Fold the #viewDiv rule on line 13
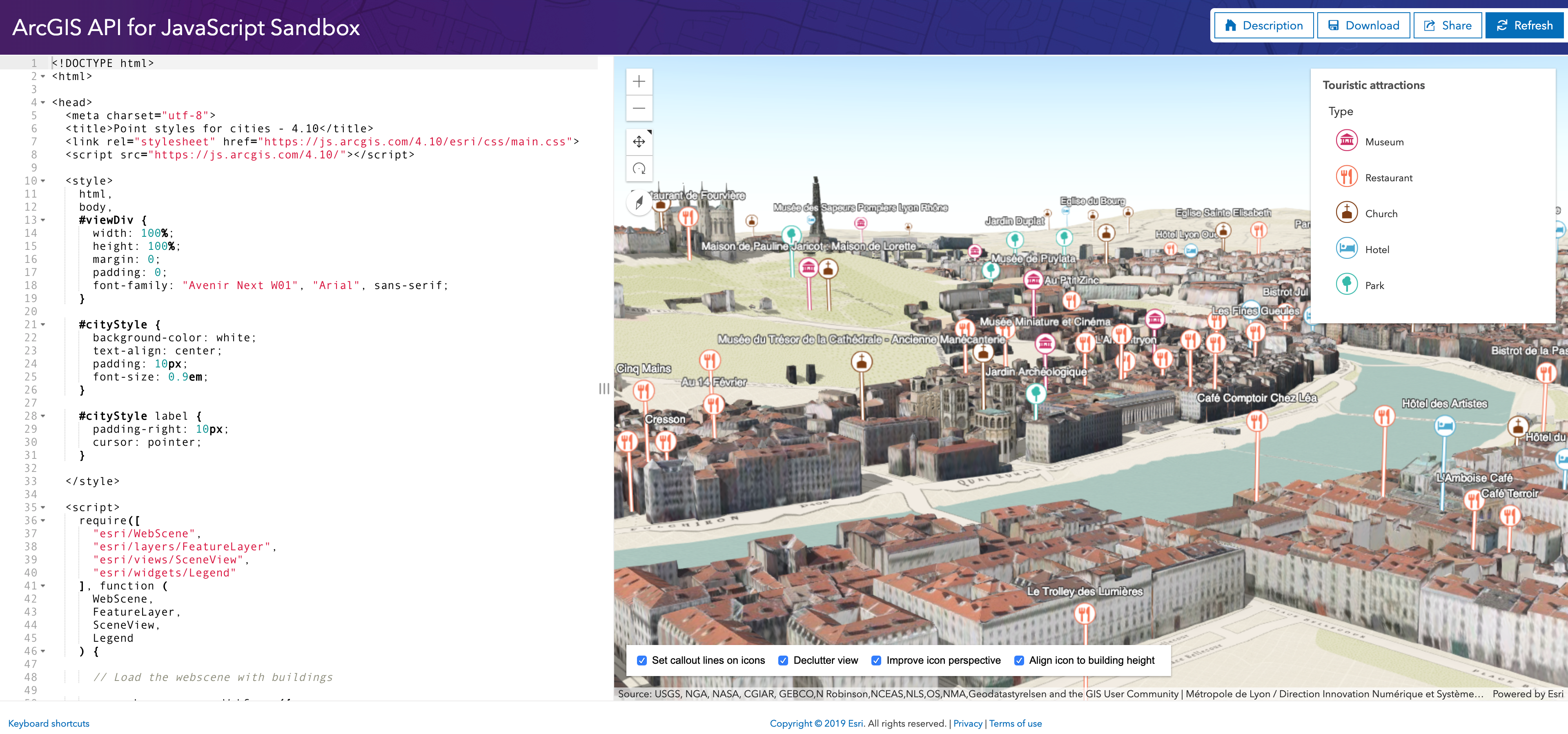This screenshot has width=1568, height=734. point(43,220)
